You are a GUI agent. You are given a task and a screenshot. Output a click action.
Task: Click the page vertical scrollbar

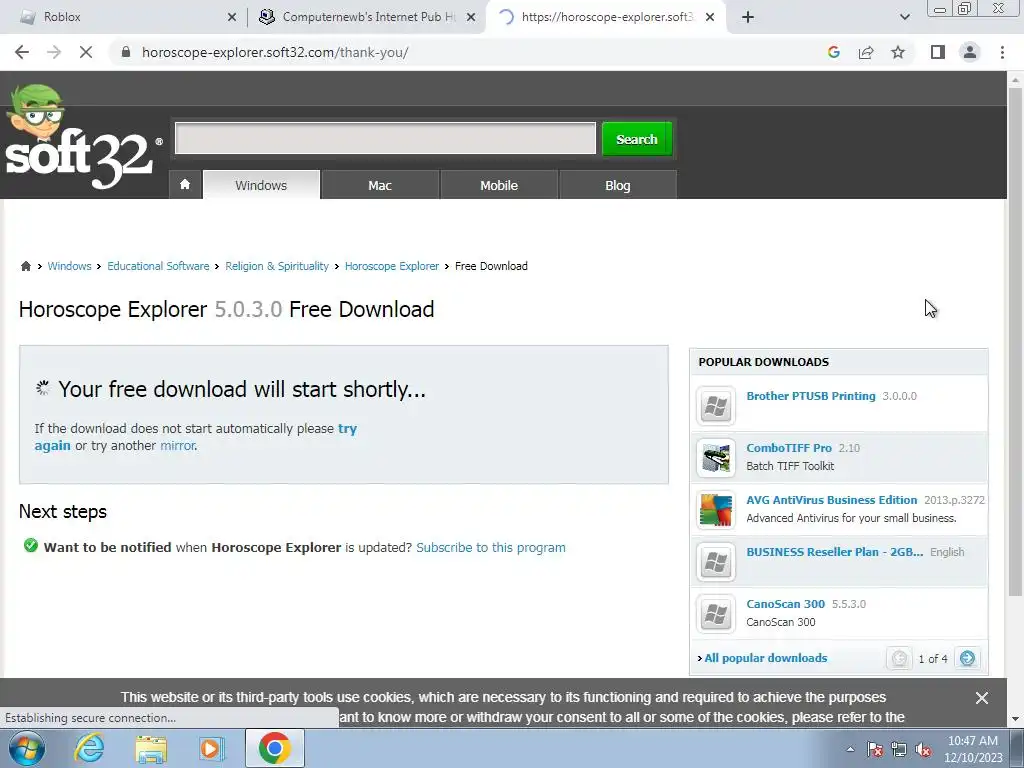click(x=1015, y=340)
